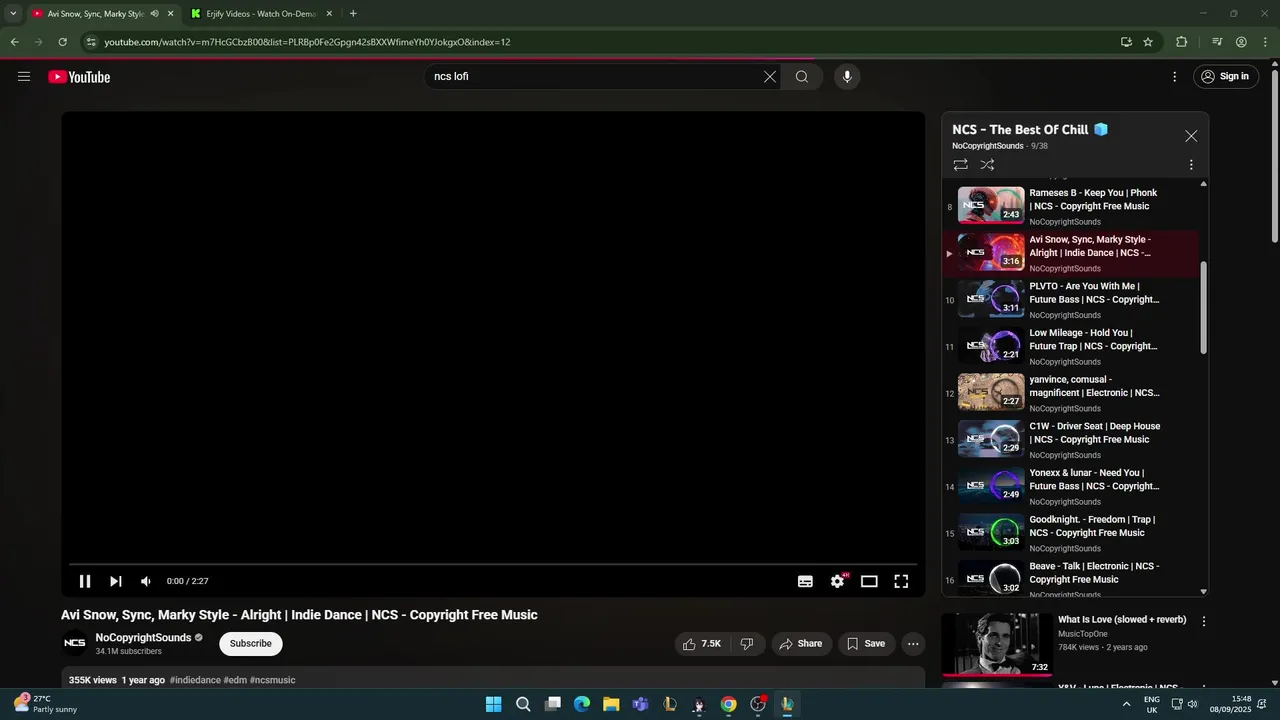1280x720 pixels.
Task: Open NoCopyrightSounds channel name link
Action: 143,638
